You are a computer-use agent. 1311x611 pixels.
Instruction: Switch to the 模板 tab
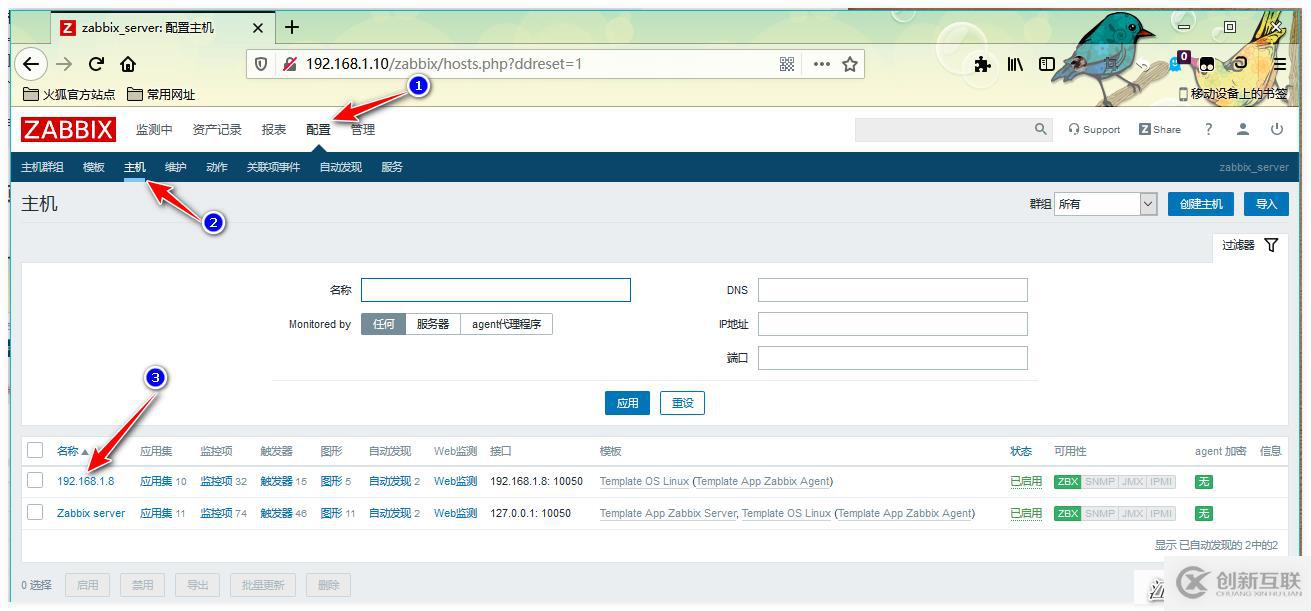point(93,167)
